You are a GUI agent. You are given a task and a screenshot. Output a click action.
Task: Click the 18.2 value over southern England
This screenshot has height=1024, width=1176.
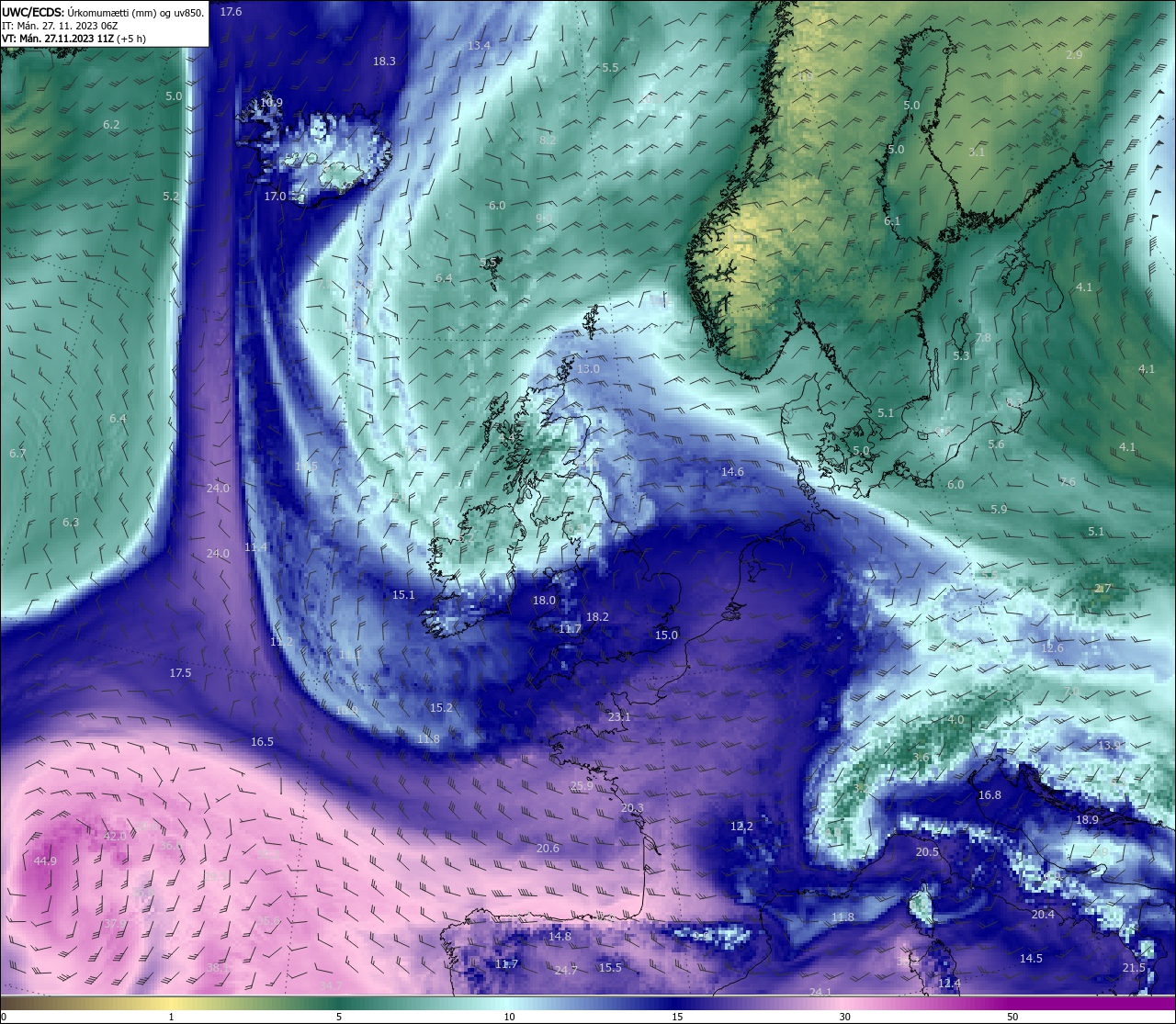pyautogui.click(x=597, y=617)
